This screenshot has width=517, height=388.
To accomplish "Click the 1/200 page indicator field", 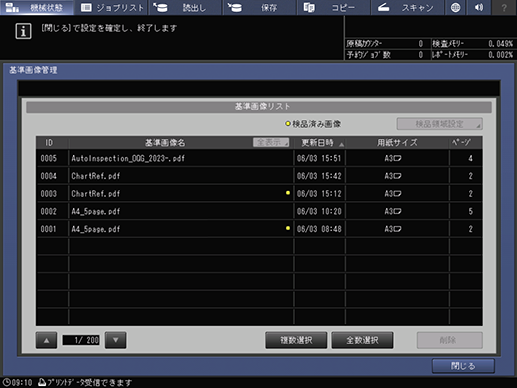I will pyautogui.click(x=81, y=340).
